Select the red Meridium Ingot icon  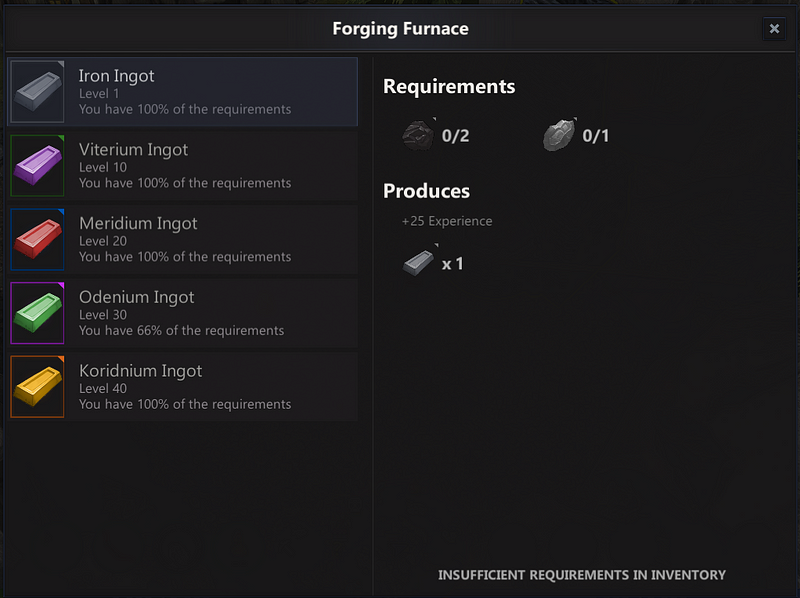pyautogui.click(x=37, y=239)
